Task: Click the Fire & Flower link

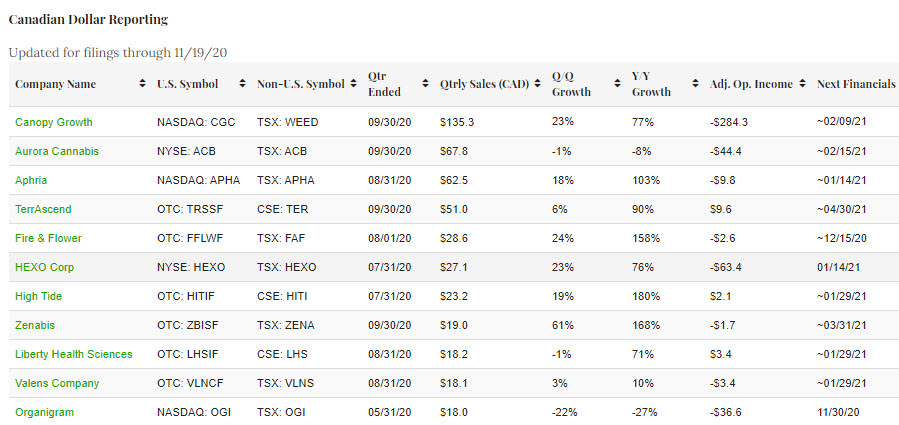Action: tap(48, 238)
